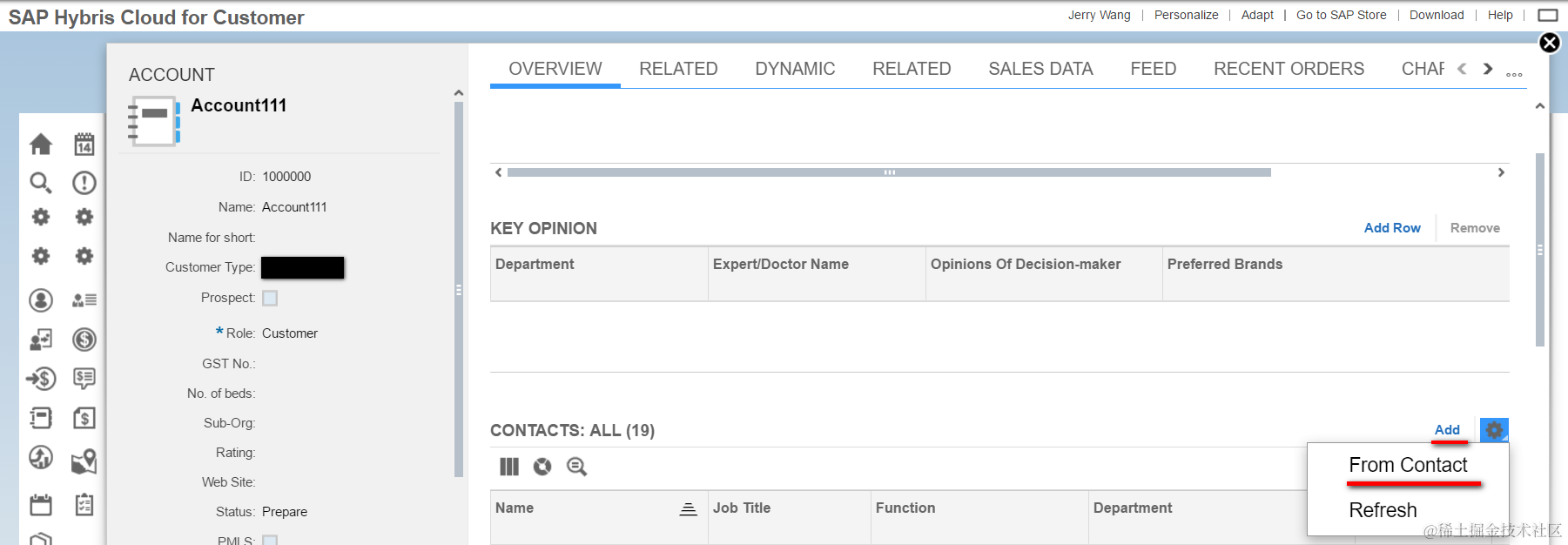
Task: Click the columns icon in Contacts toolbar
Action: pos(509,467)
